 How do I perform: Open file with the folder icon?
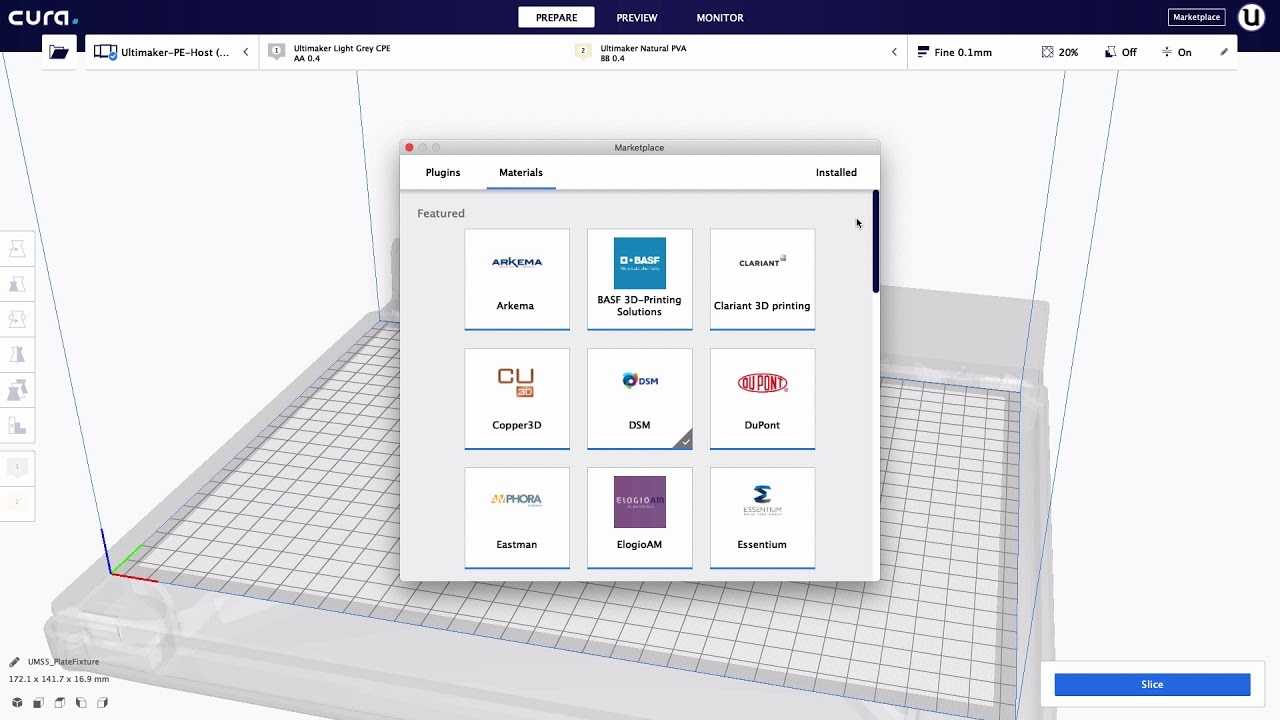coord(59,52)
